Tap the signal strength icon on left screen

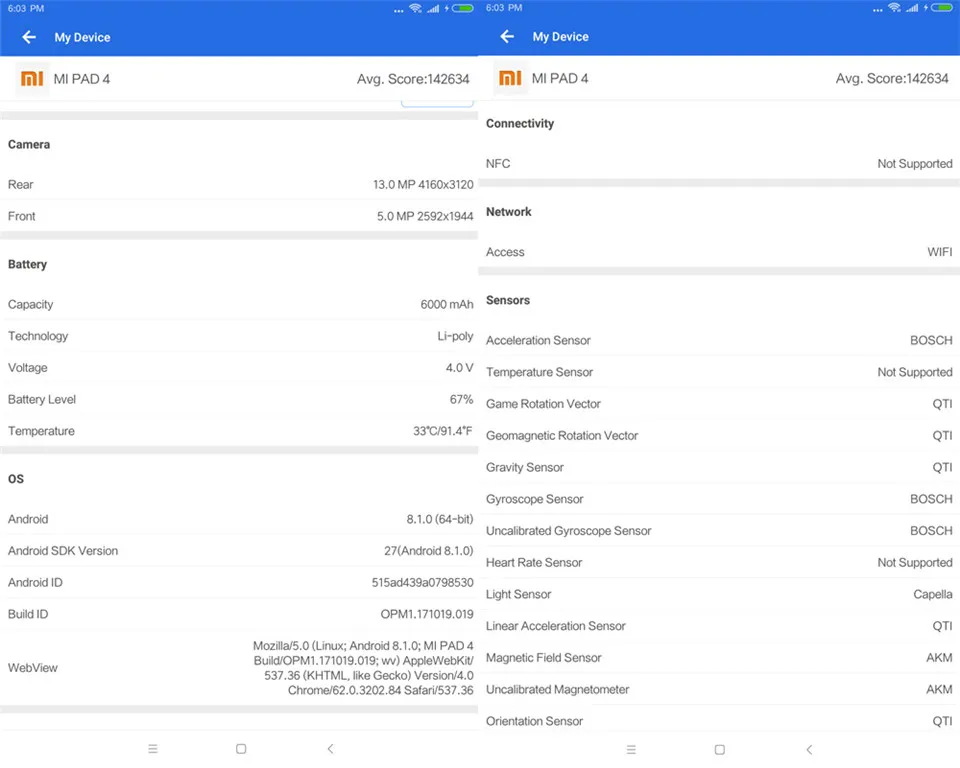click(x=433, y=8)
